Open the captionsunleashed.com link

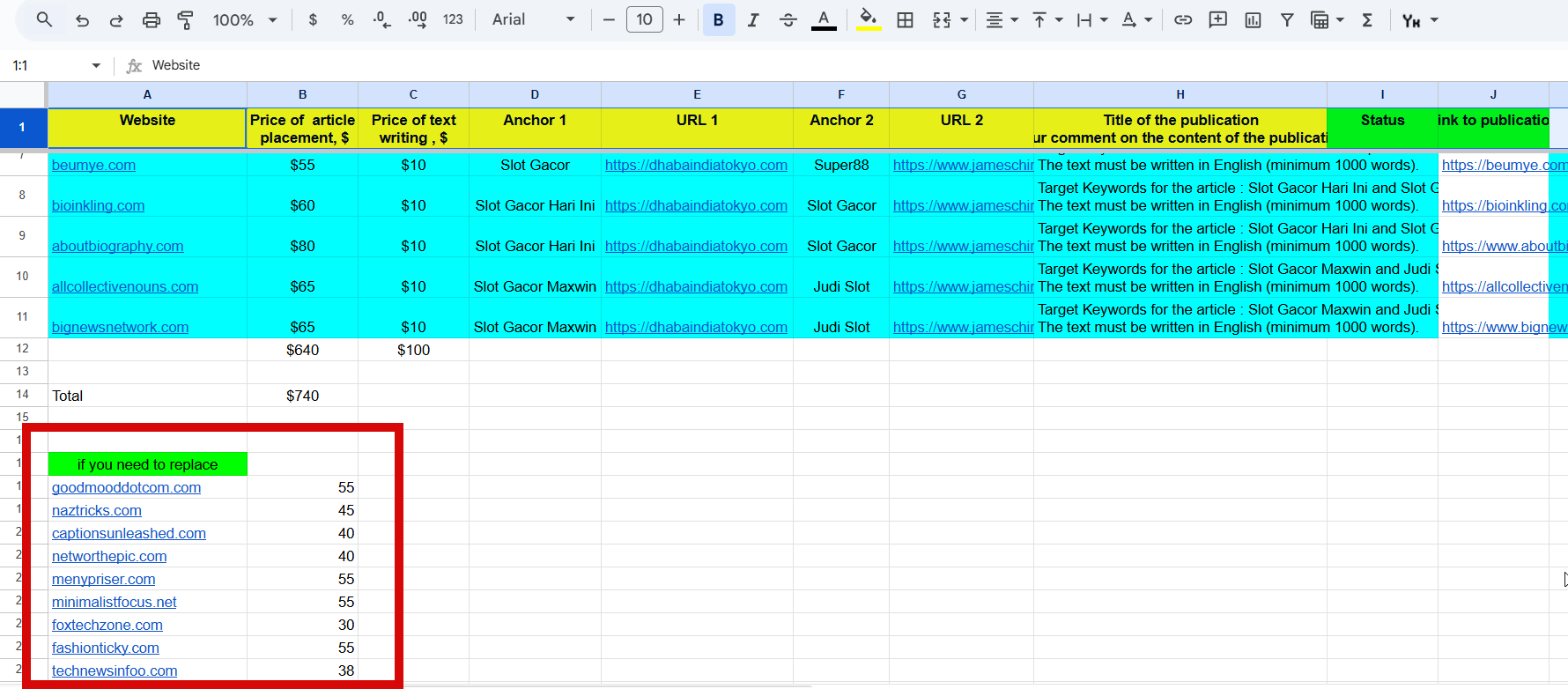pyautogui.click(x=129, y=533)
